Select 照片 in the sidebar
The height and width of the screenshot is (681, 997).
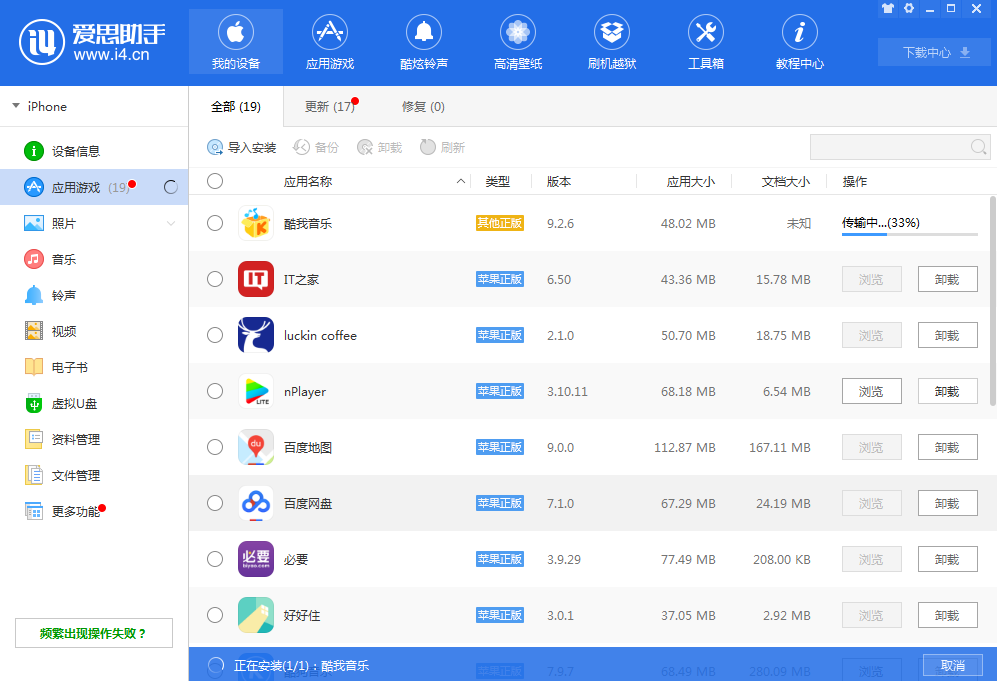point(94,223)
